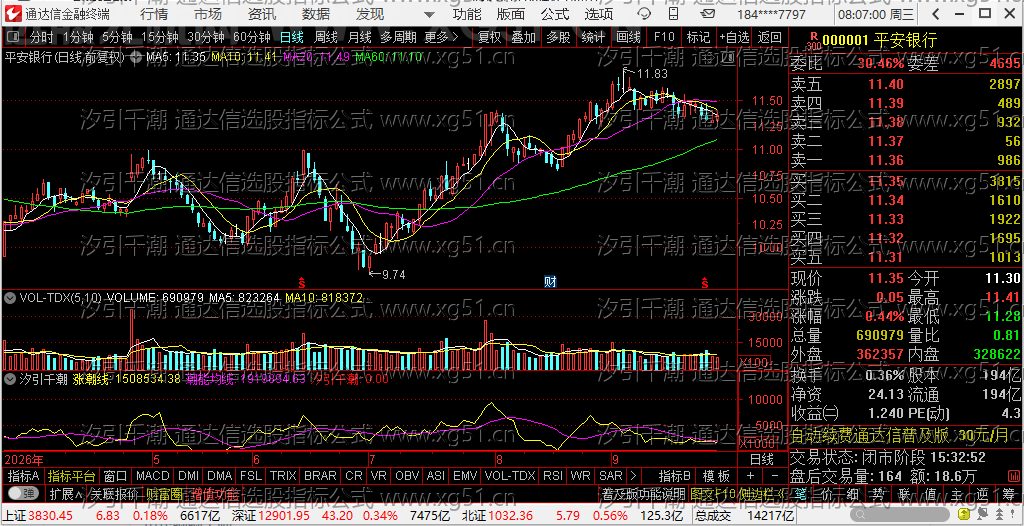
Task: Click the 上证 3830.45 index text
Action: 39,516
